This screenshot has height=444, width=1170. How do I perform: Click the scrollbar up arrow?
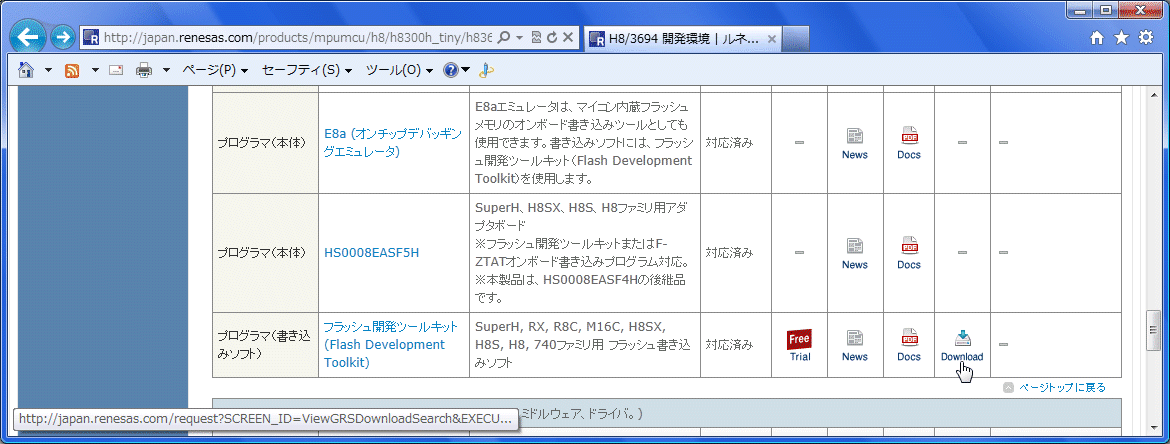click(x=1154, y=94)
